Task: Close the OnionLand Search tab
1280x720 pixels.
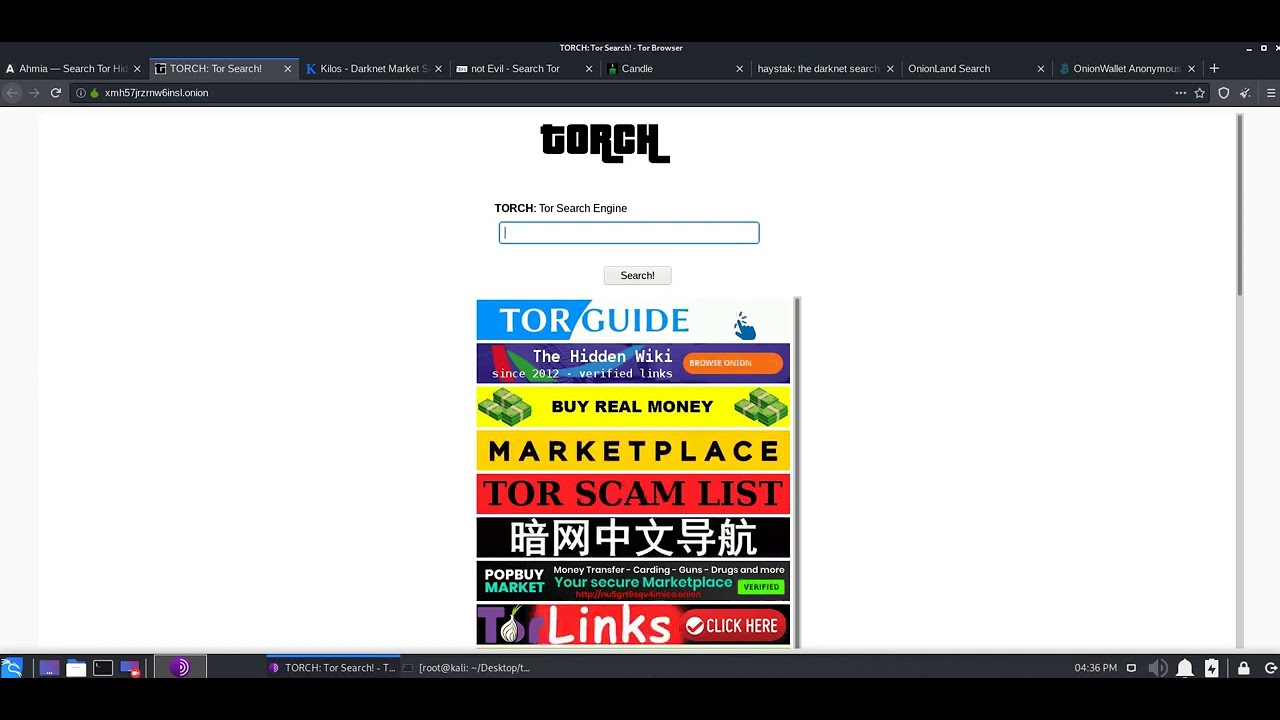Action: coord(1041,69)
